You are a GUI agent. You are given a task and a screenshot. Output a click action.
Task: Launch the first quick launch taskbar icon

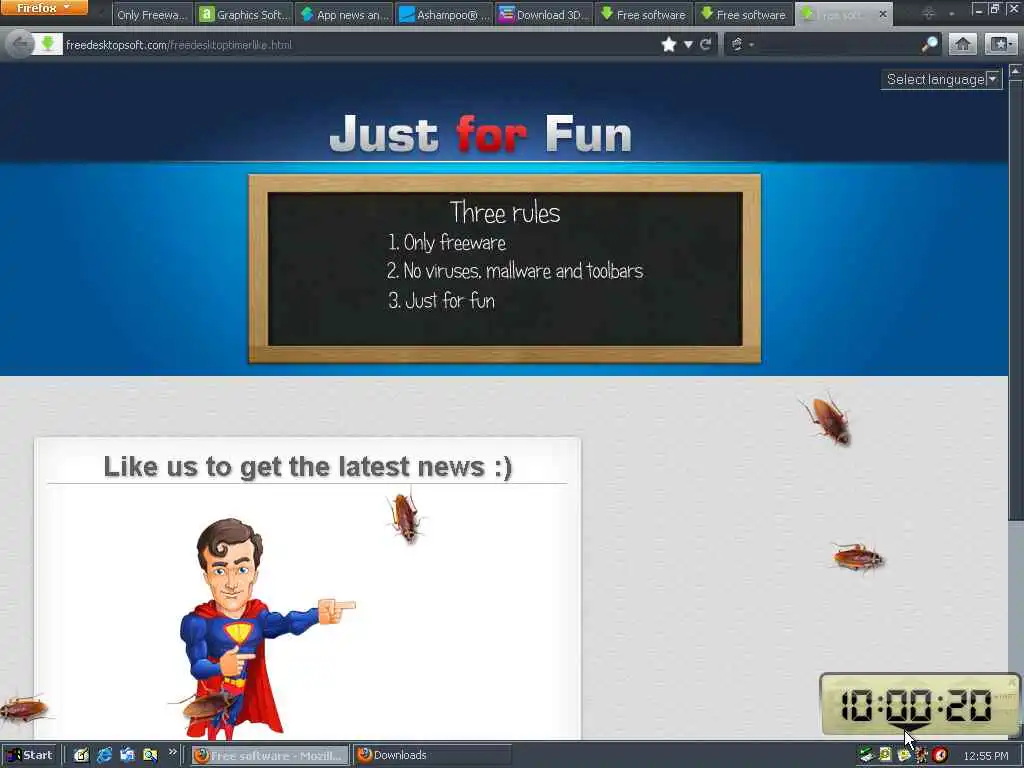coord(81,755)
